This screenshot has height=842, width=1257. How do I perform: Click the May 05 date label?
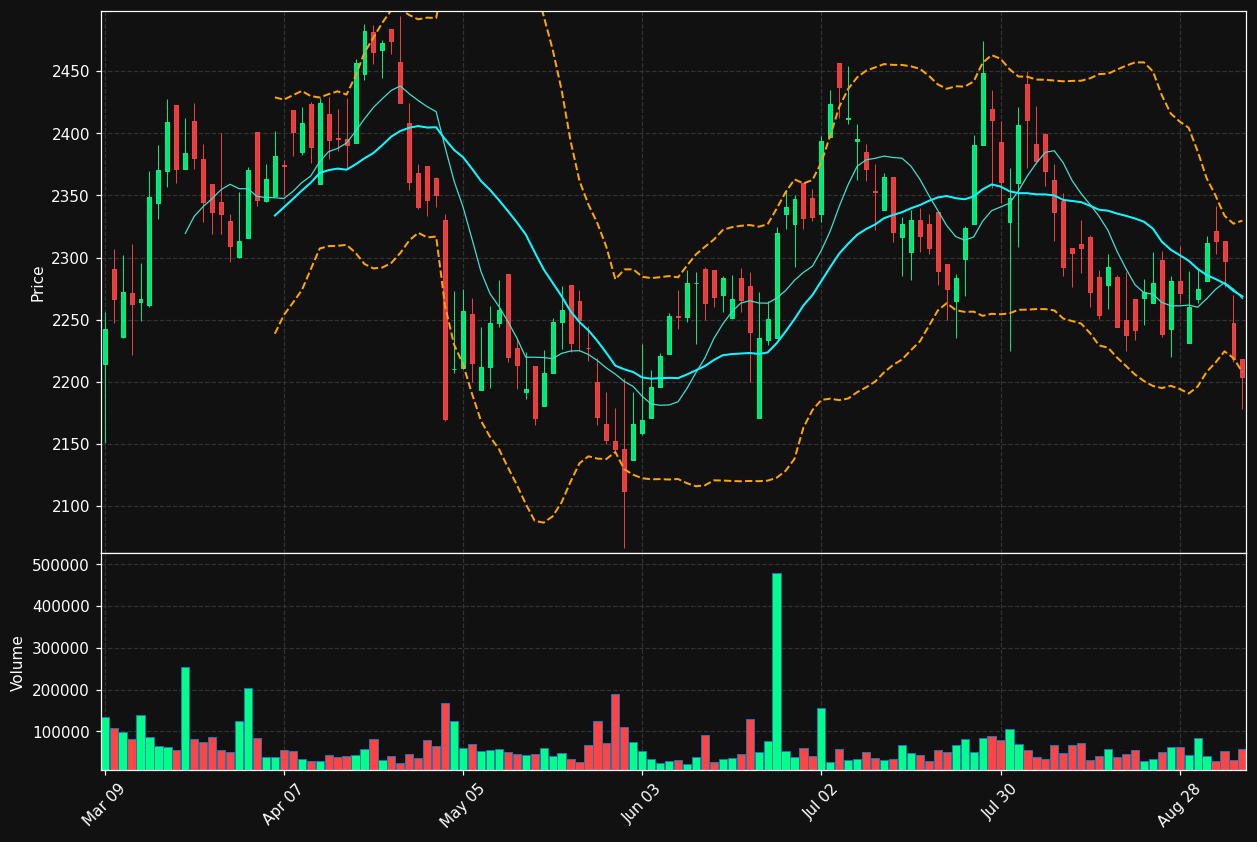click(x=462, y=805)
